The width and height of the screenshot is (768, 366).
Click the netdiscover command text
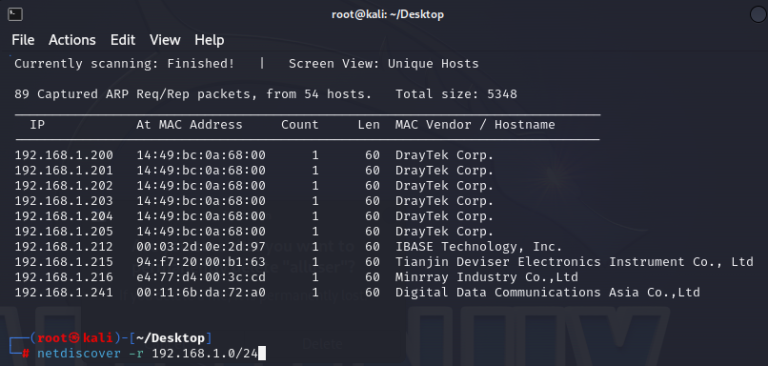pos(78,353)
